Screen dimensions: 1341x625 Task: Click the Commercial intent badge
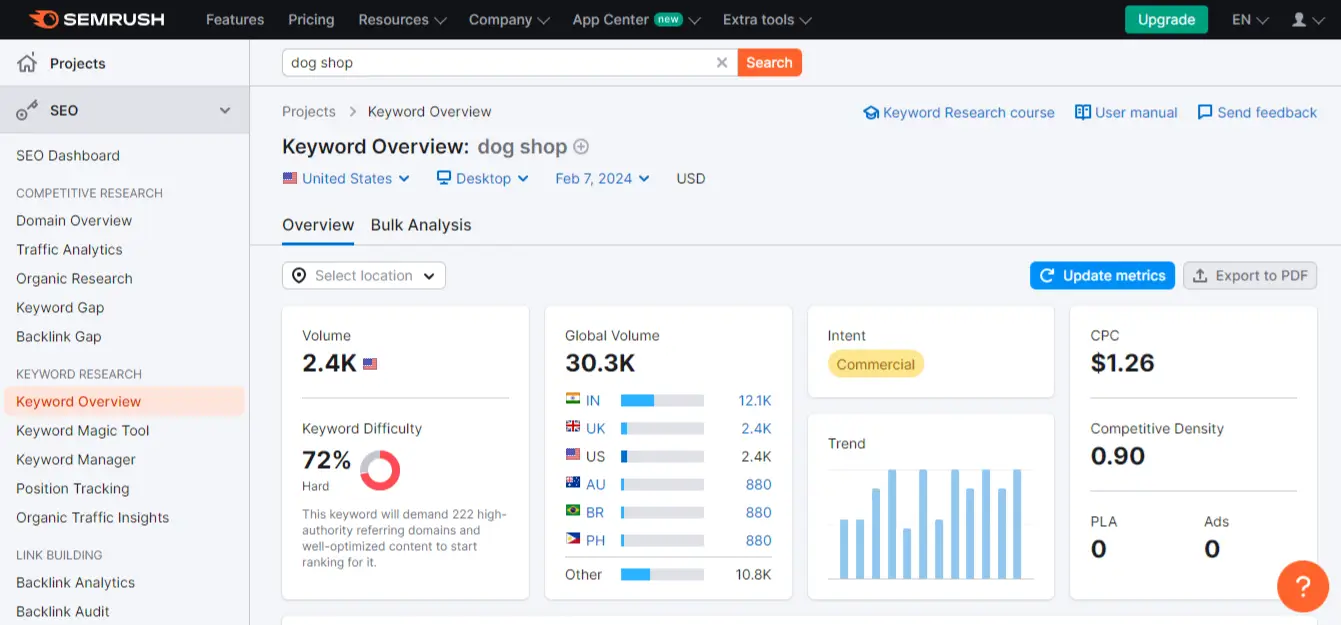876,364
